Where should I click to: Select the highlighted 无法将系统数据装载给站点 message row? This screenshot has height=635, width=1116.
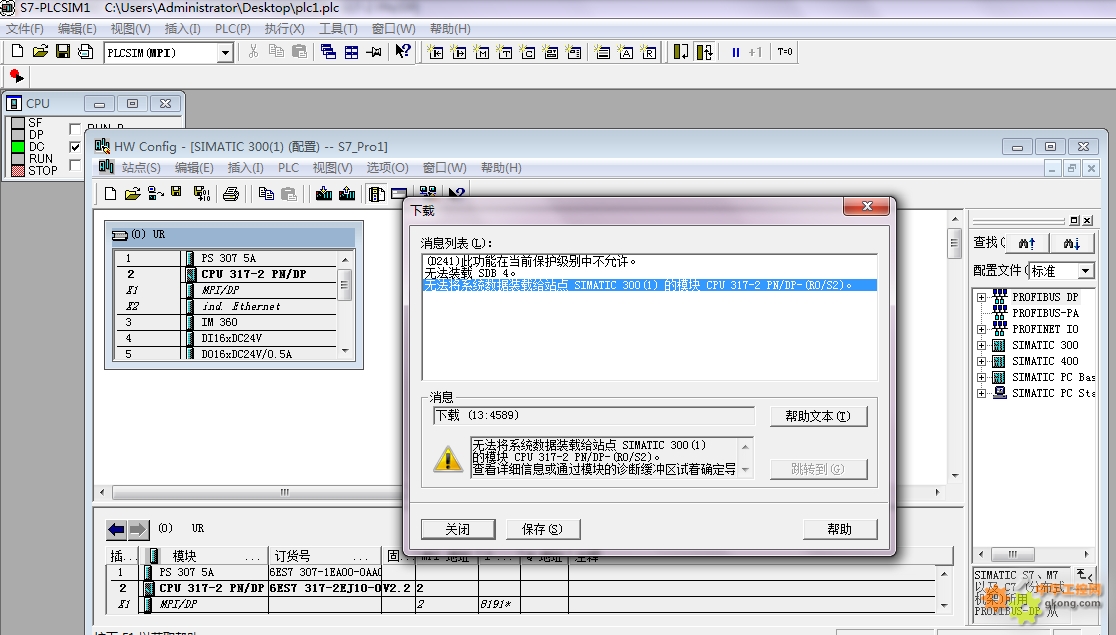649,285
